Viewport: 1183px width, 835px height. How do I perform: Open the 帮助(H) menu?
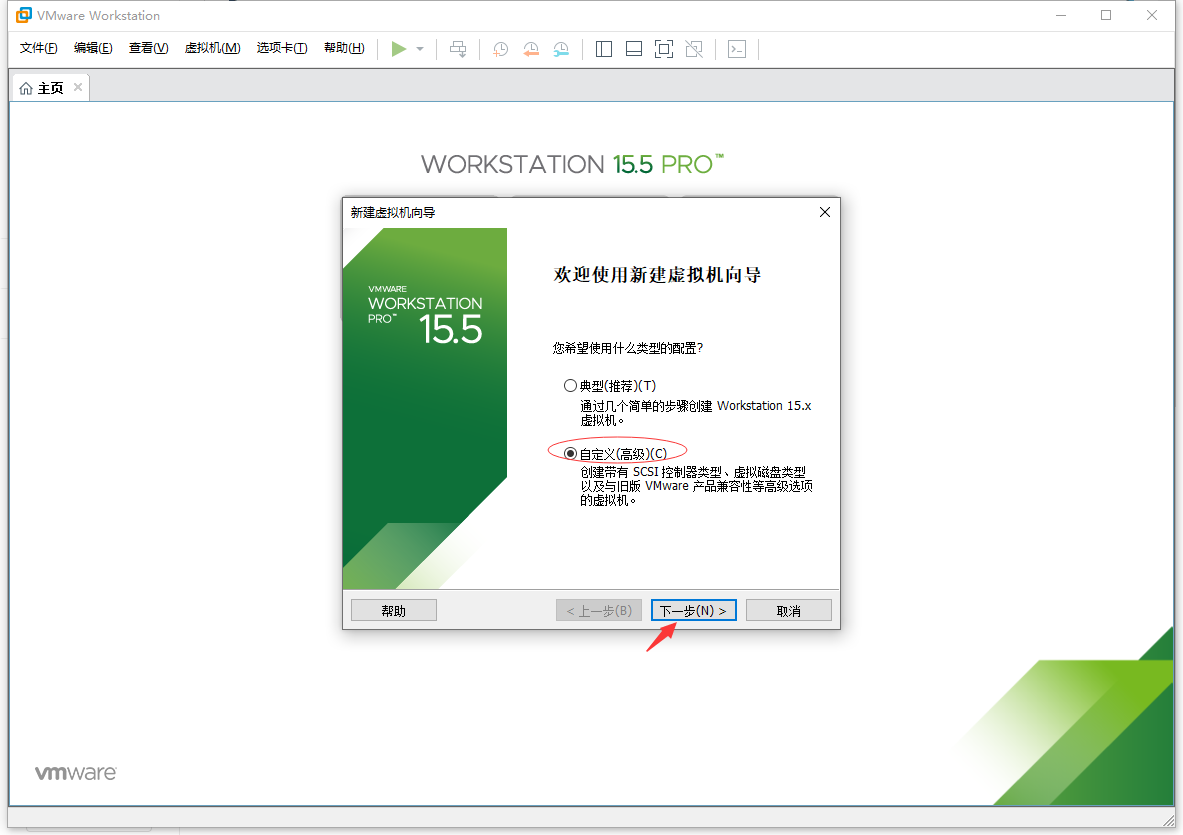[x=344, y=48]
